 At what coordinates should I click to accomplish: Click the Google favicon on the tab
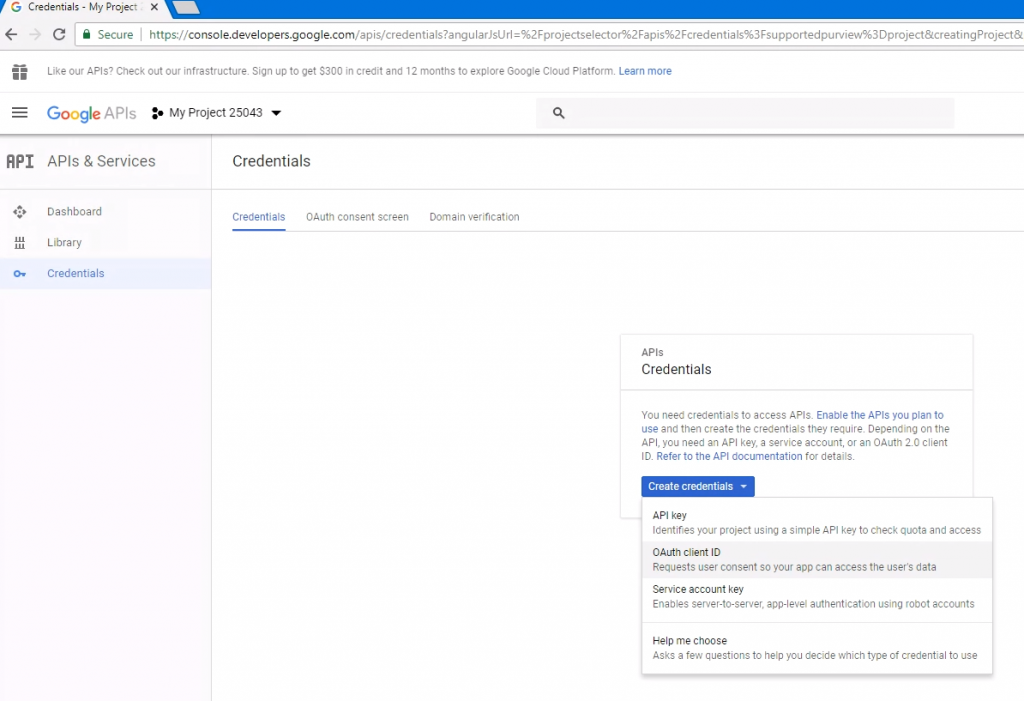click(x=16, y=7)
